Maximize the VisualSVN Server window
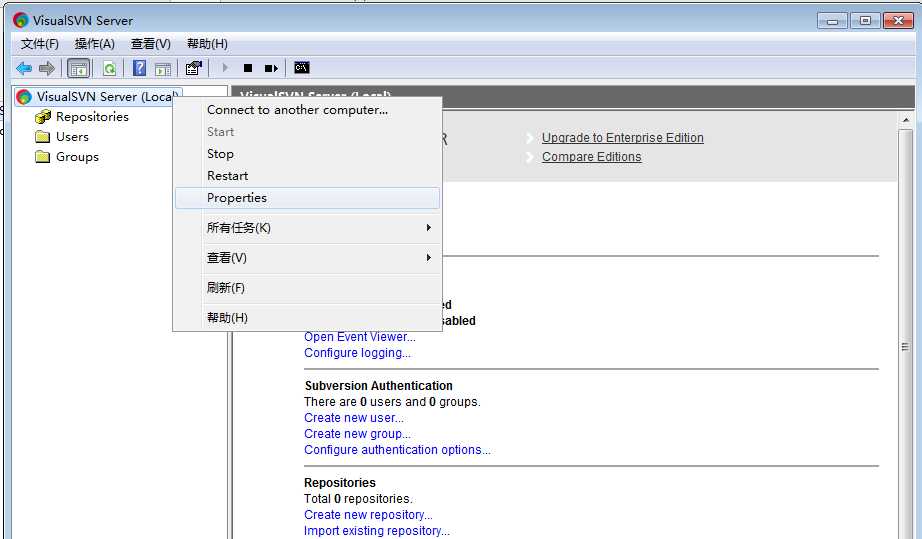Screen dimensions: 922x539 (x=865, y=21)
